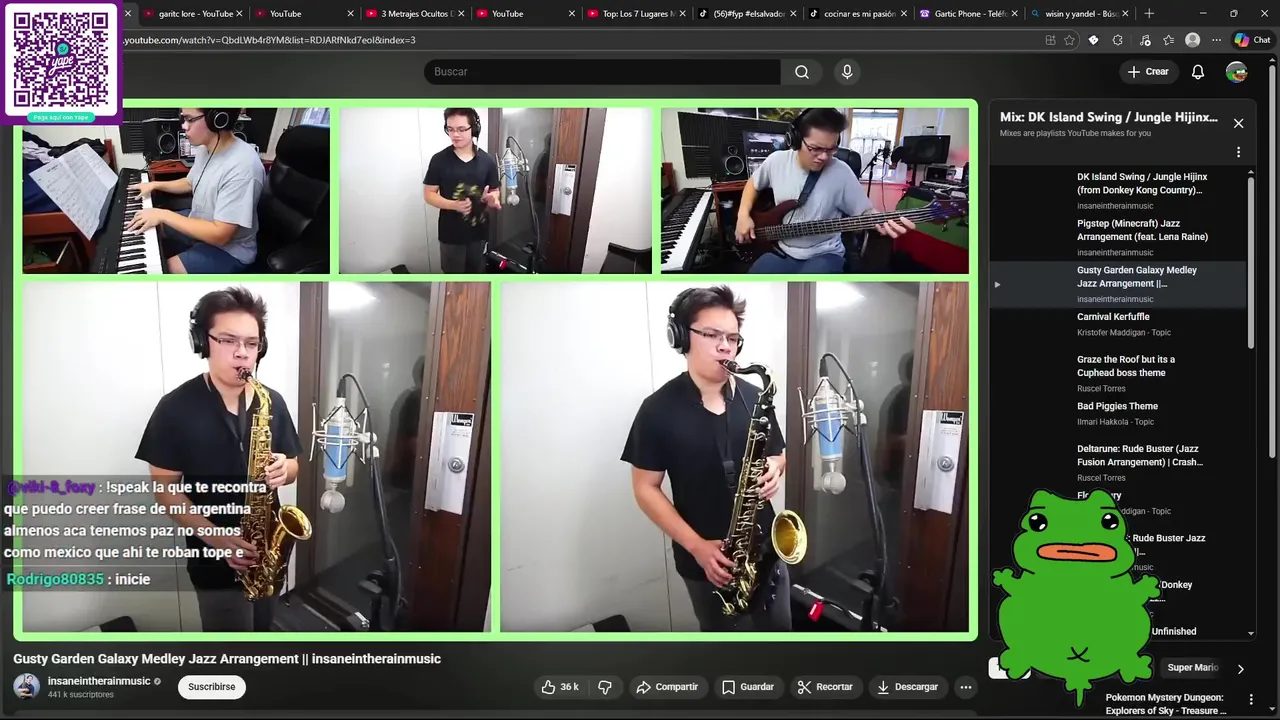Switch to the '(56)#fyp #elsalvador' TikTok tab
Viewport: 1280px width, 720px height.
tap(745, 14)
